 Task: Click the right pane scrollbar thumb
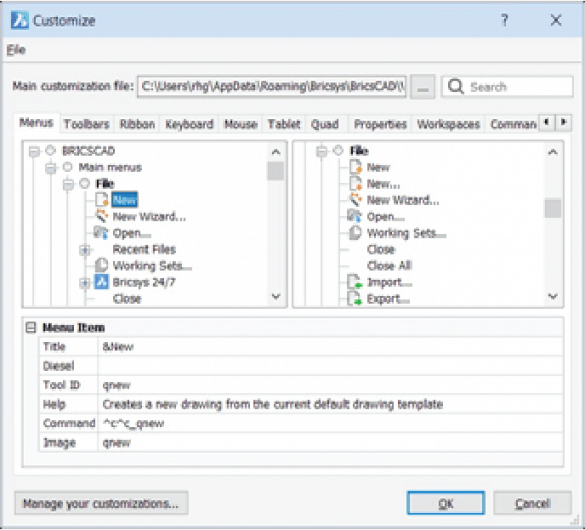click(553, 208)
